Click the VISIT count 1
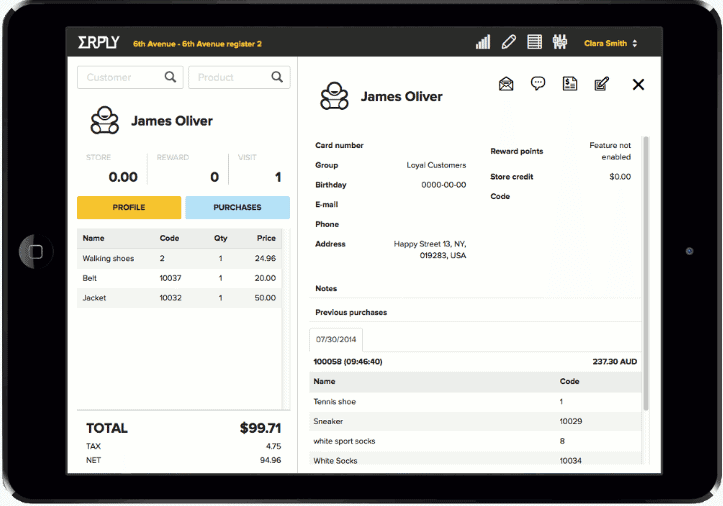The image size is (723, 506). click(x=278, y=177)
